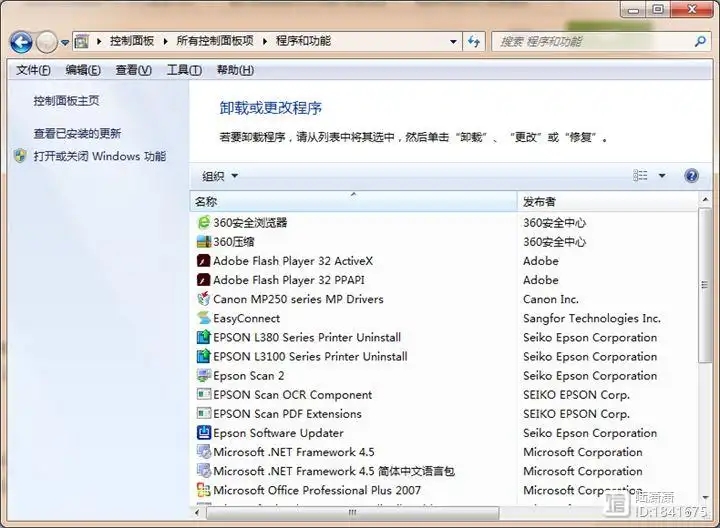The width and height of the screenshot is (720, 528).
Task: Click Microsoft Office Professional Plus 2007 icon
Action: pyautogui.click(x=203, y=490)
